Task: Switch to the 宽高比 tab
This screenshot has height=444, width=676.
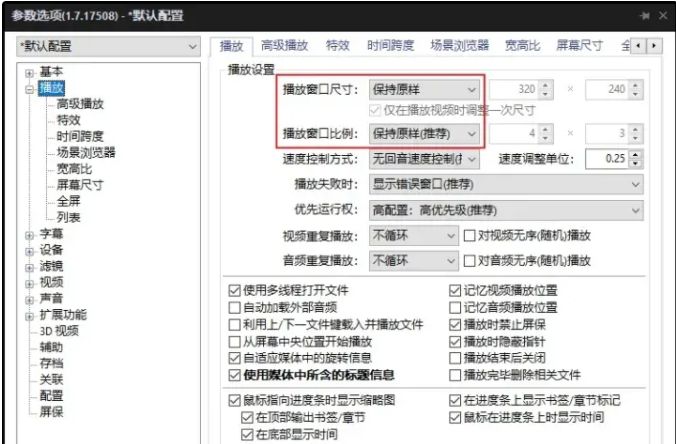Action: click(523, 45)
